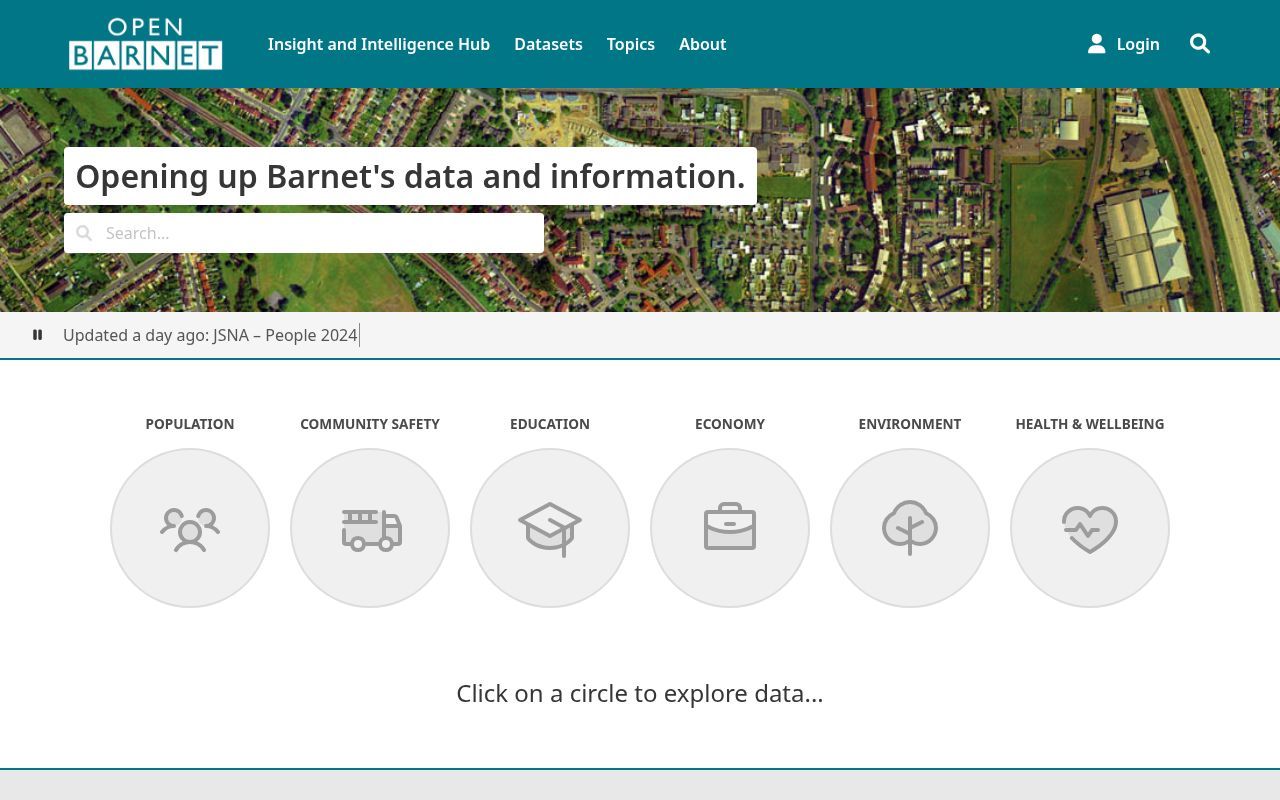Viewport: 1280px width, 800px height.
Task: Pause the updates ticker
Action: pyautogui.click(x=38, y=335)
